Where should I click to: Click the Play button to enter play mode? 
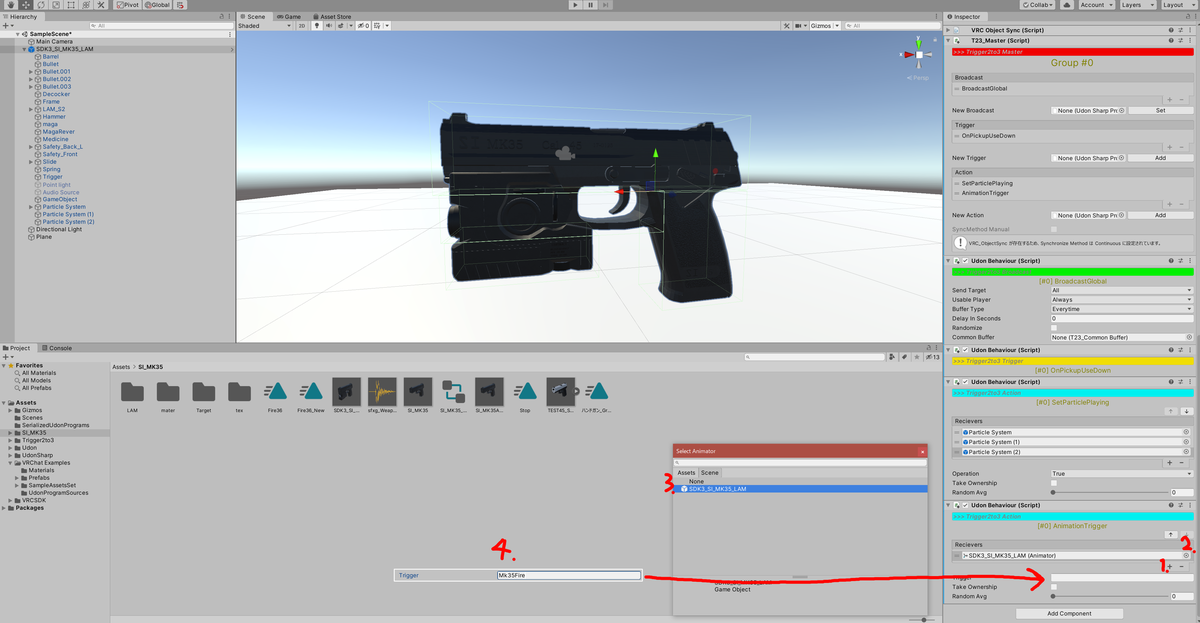click(x=575, y=5)
